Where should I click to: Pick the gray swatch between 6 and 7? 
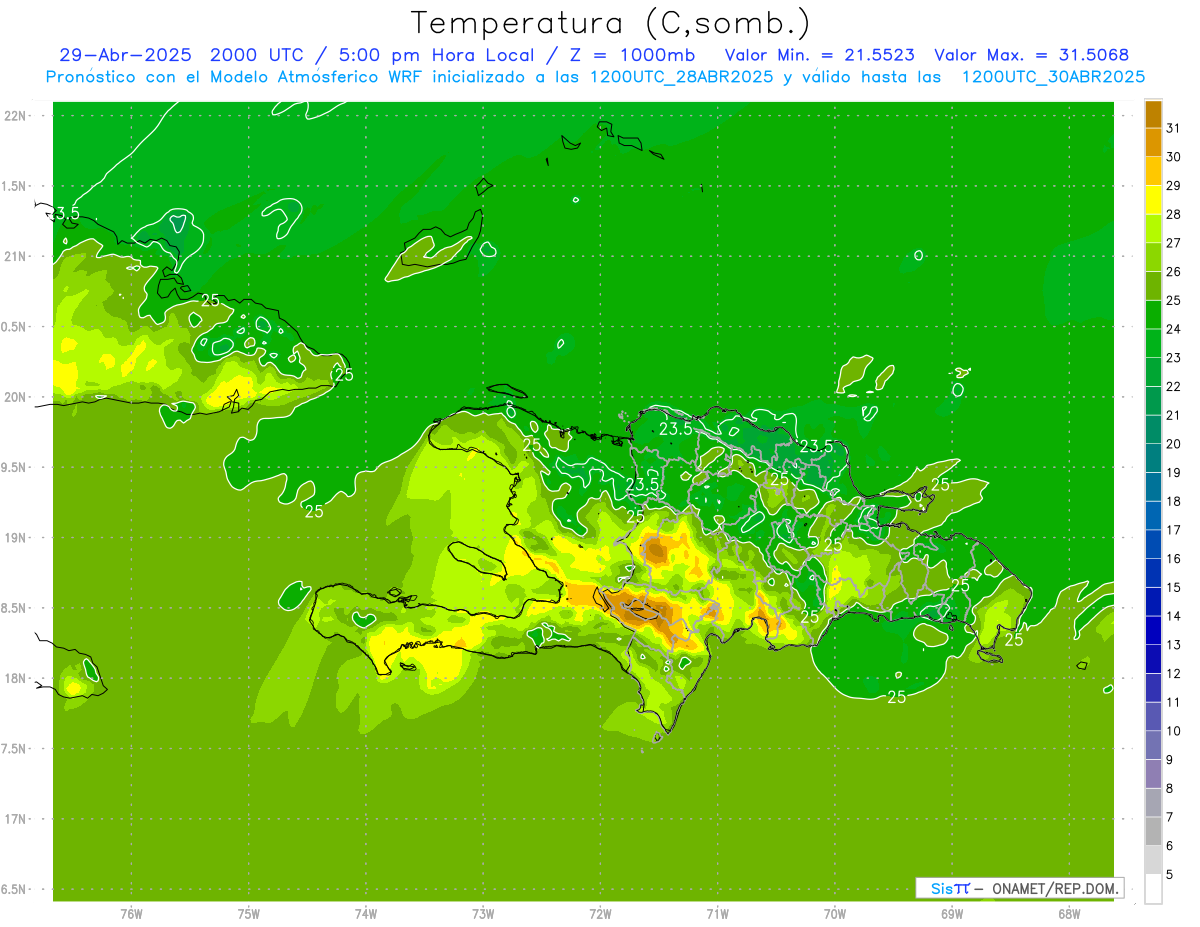(1154, 832)
